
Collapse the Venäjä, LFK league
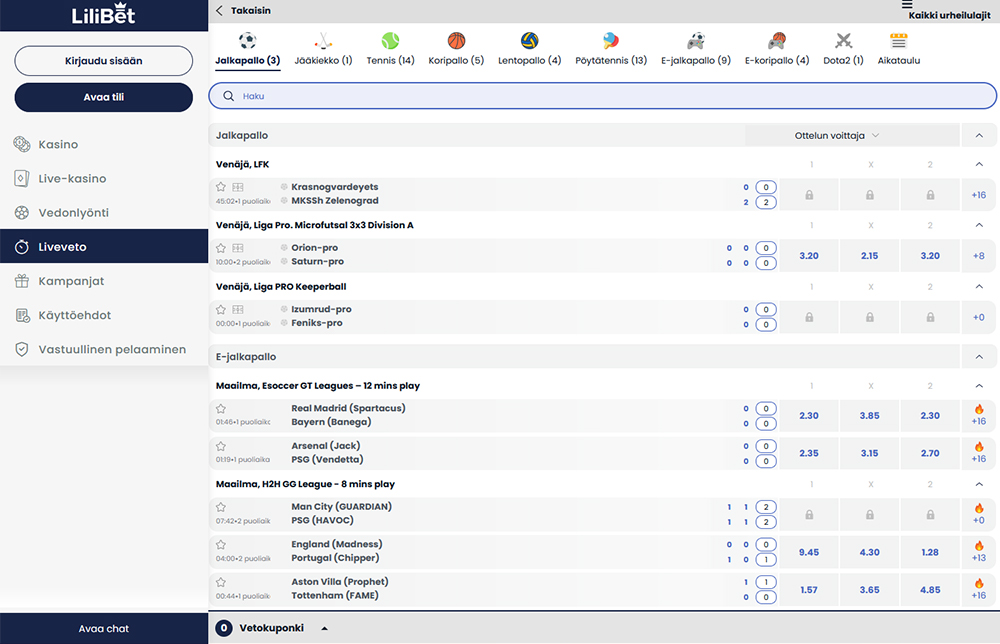tap(979, 165)
